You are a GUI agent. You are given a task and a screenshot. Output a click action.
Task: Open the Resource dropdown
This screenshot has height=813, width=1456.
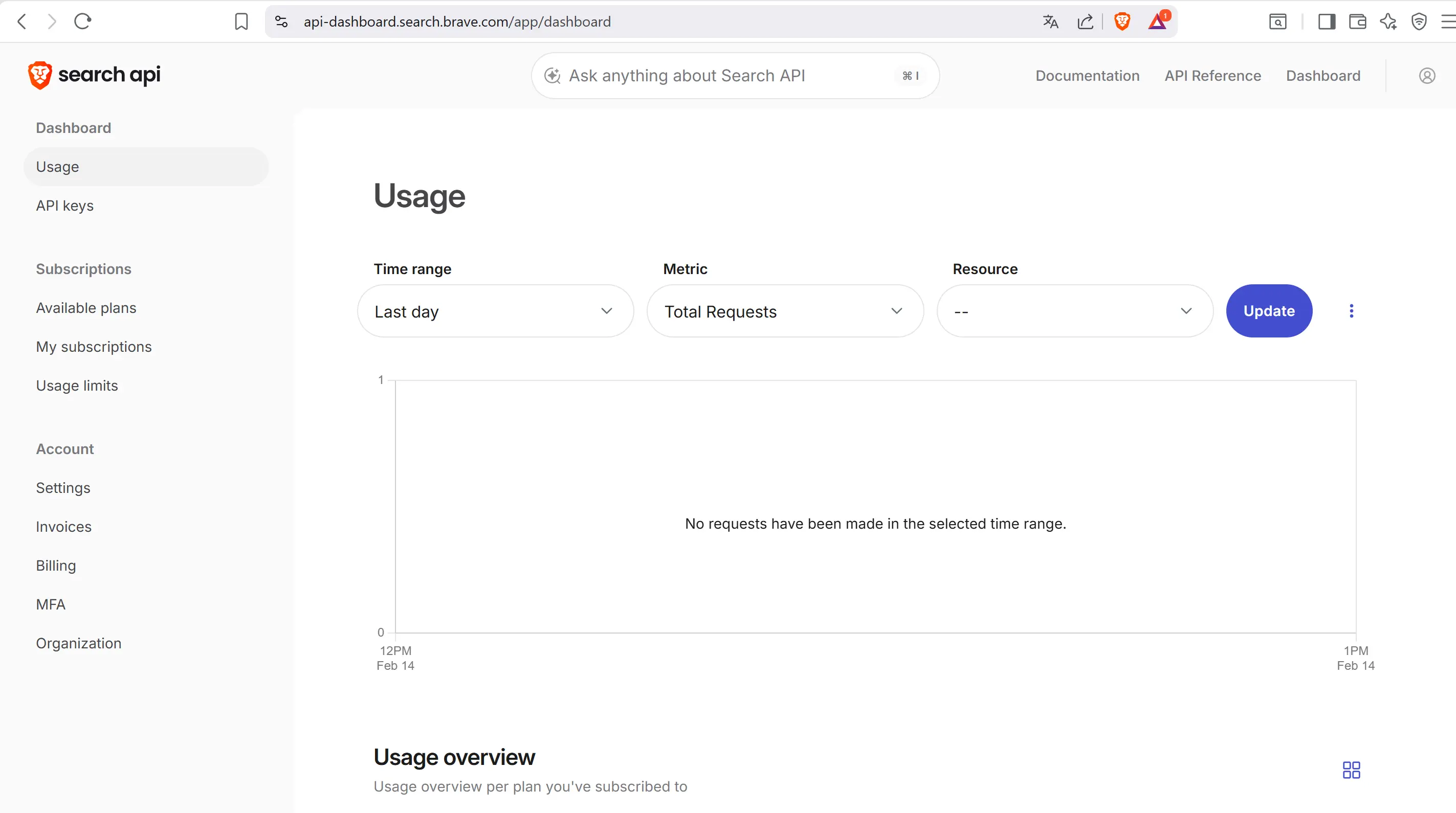click(1074, 311)
